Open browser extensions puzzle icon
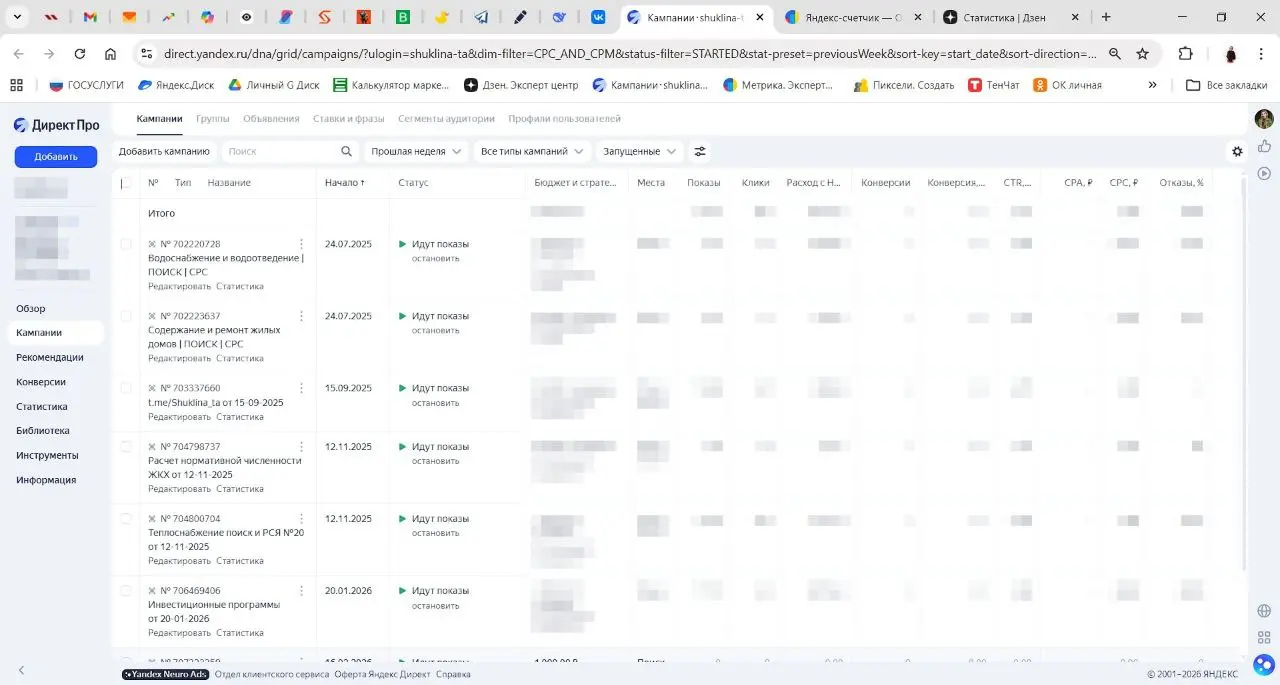 coord(1186,54)
